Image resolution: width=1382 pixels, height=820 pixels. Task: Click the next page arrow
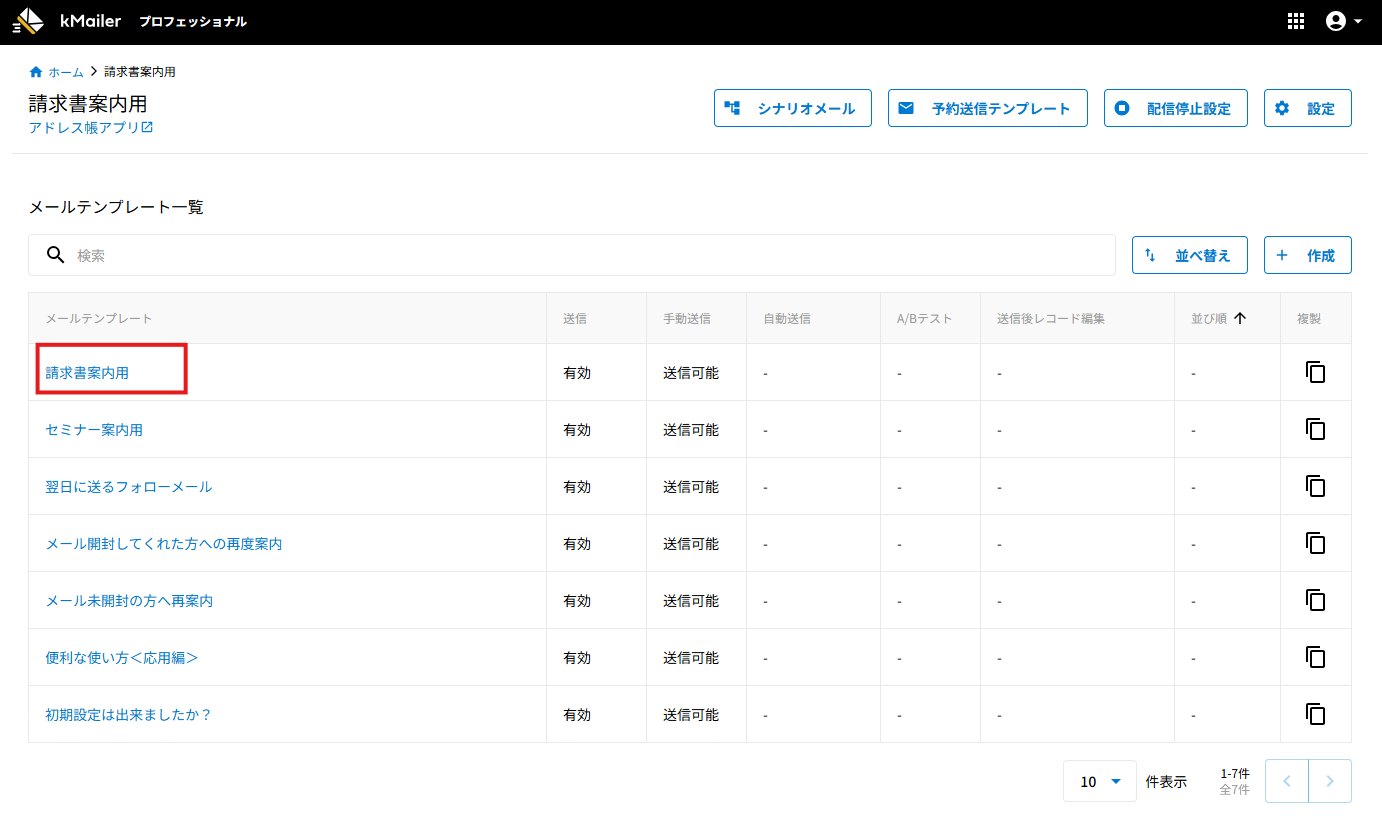click(x=1329, y=781)
